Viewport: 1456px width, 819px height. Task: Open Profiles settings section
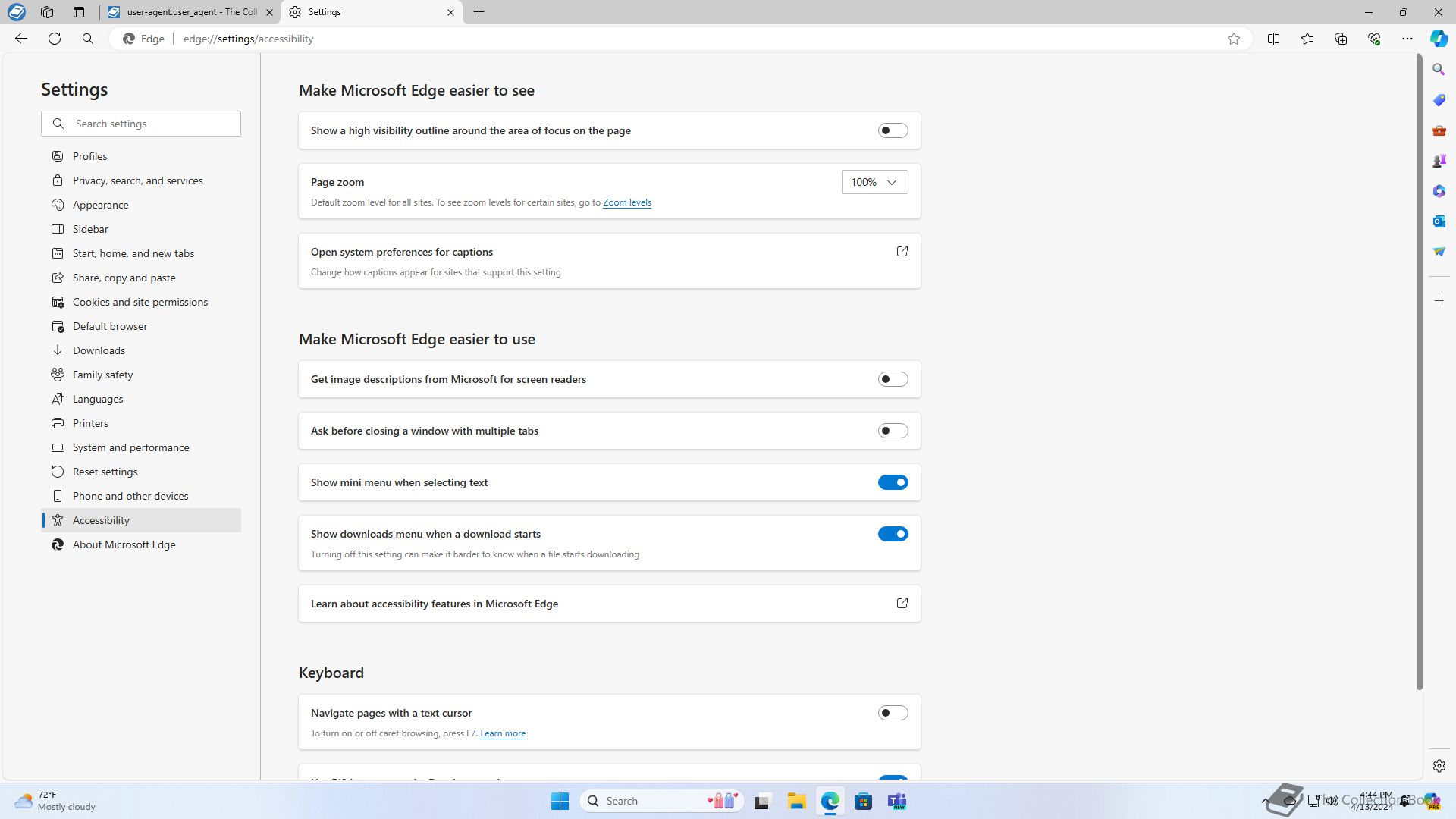pyautogui.click(x=141, y=156)
